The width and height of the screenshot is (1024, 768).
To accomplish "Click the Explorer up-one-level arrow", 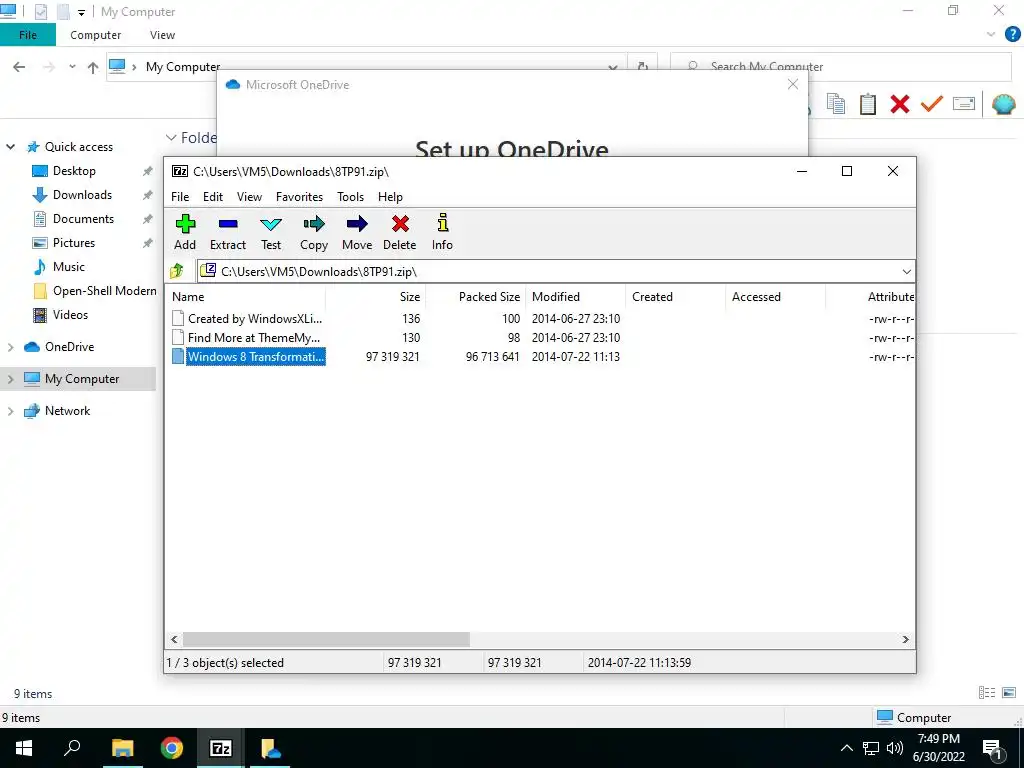I will [x=93, y=67].
